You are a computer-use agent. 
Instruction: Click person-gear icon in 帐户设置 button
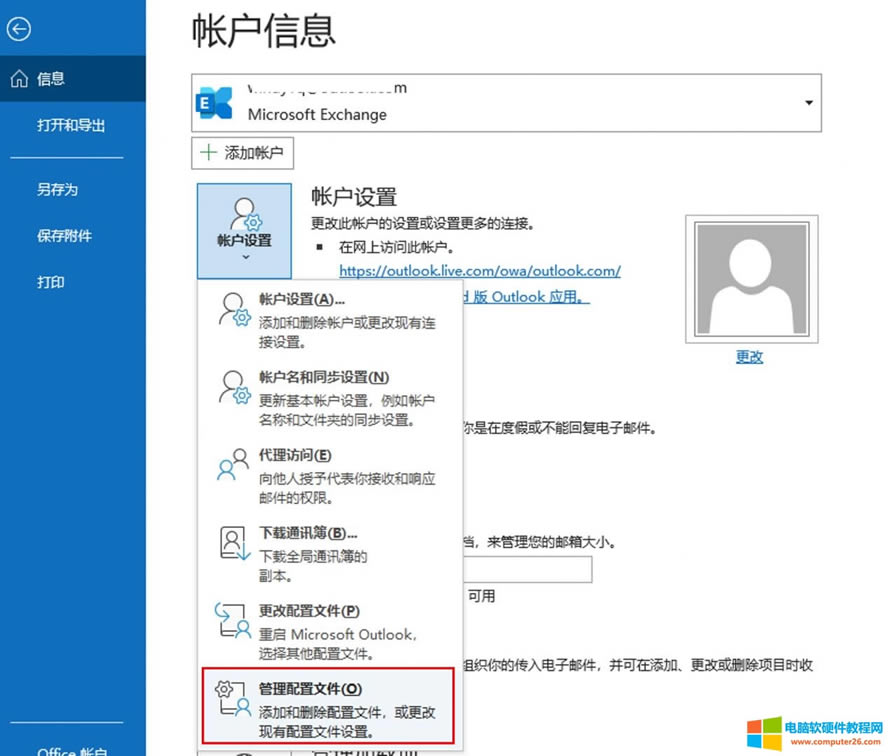pyautogui.click(x=246, y=213)
